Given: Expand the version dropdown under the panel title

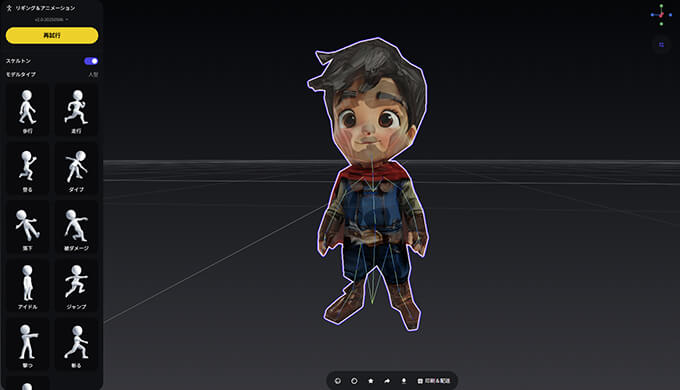Looking at the screenshot, I should click(52, 20).
